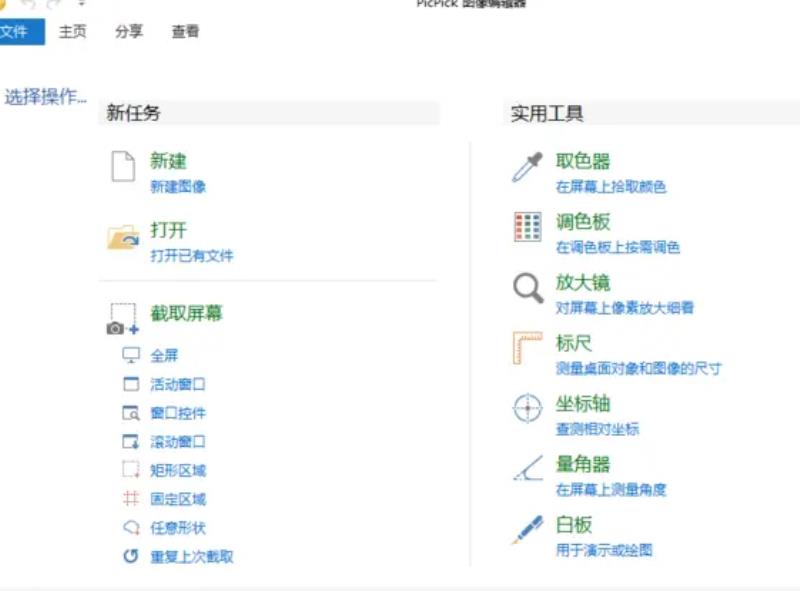Click the eyedropper color picker icon
The height and width of the screenshot is (591, 800).
point(528,167)
